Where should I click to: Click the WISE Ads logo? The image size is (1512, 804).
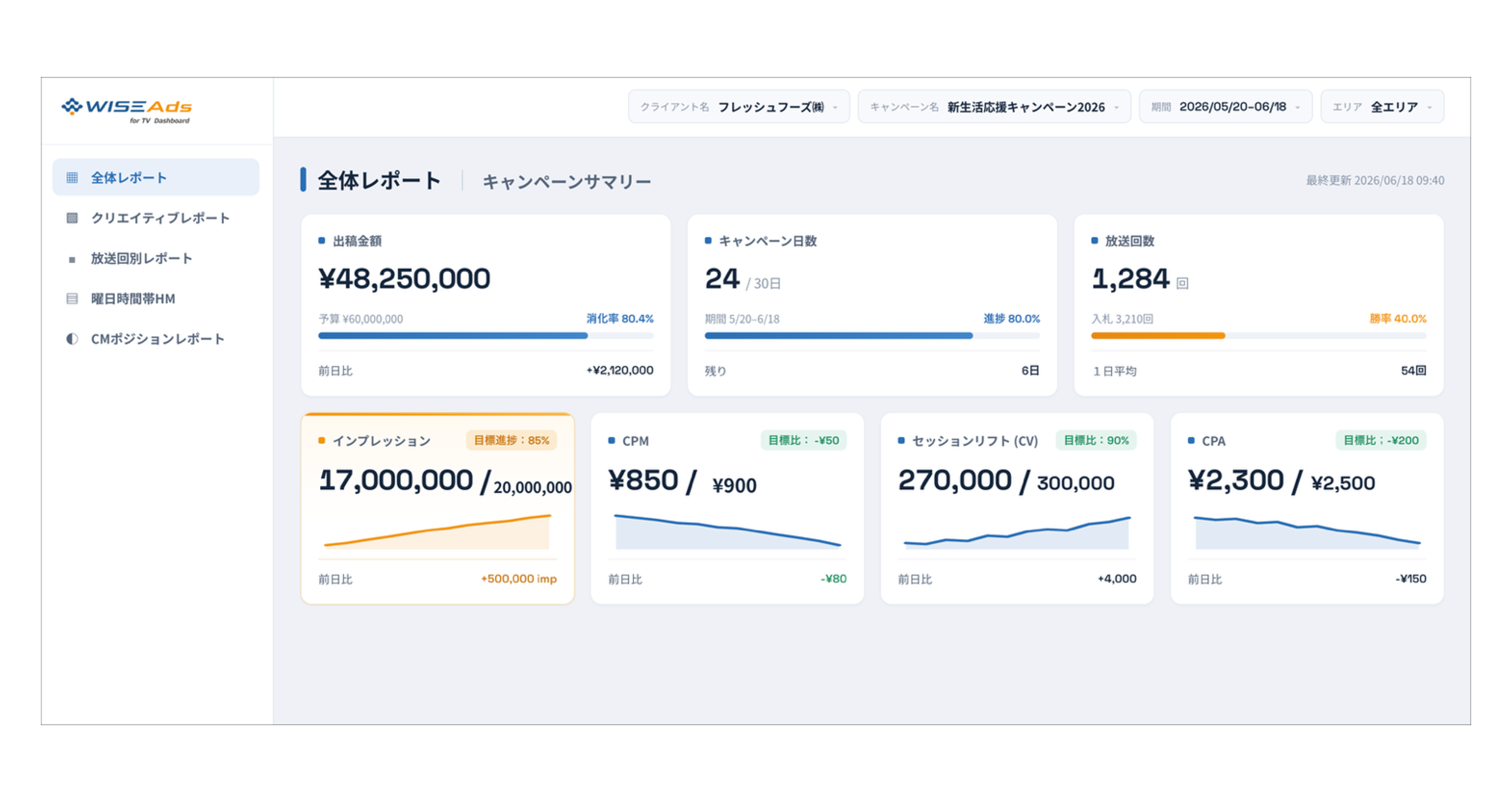[126, 110]
